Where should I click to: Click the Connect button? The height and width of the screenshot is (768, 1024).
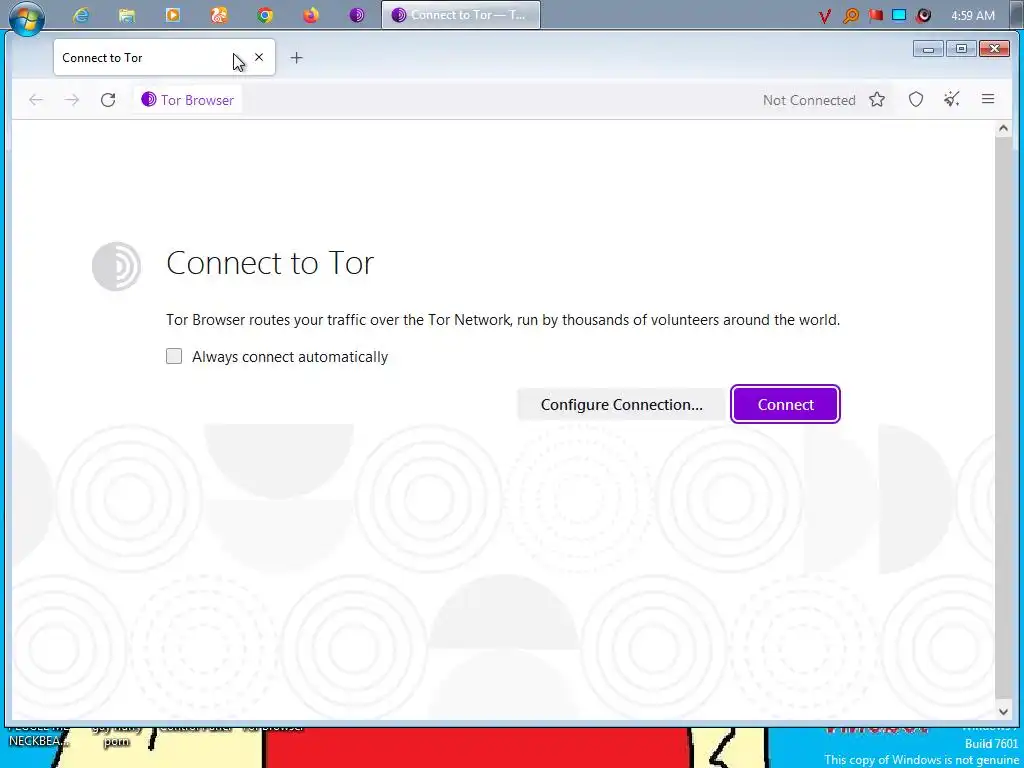click(x=785, y=404)
